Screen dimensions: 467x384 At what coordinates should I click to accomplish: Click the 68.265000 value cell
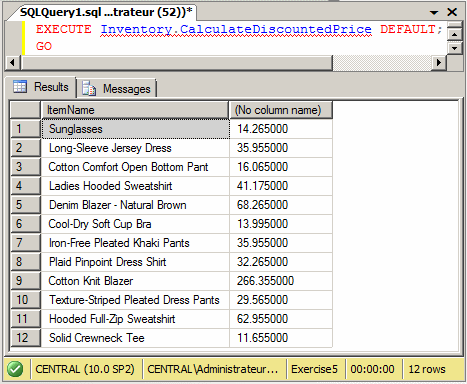[x=281, y=205]
